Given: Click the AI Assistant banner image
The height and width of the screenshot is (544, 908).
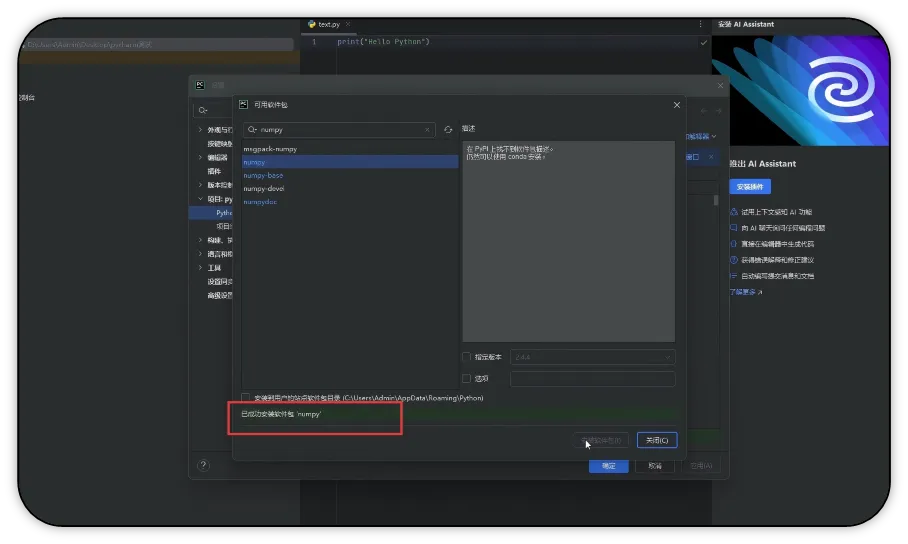Looking at the screenshot, I should pos(801,90).
